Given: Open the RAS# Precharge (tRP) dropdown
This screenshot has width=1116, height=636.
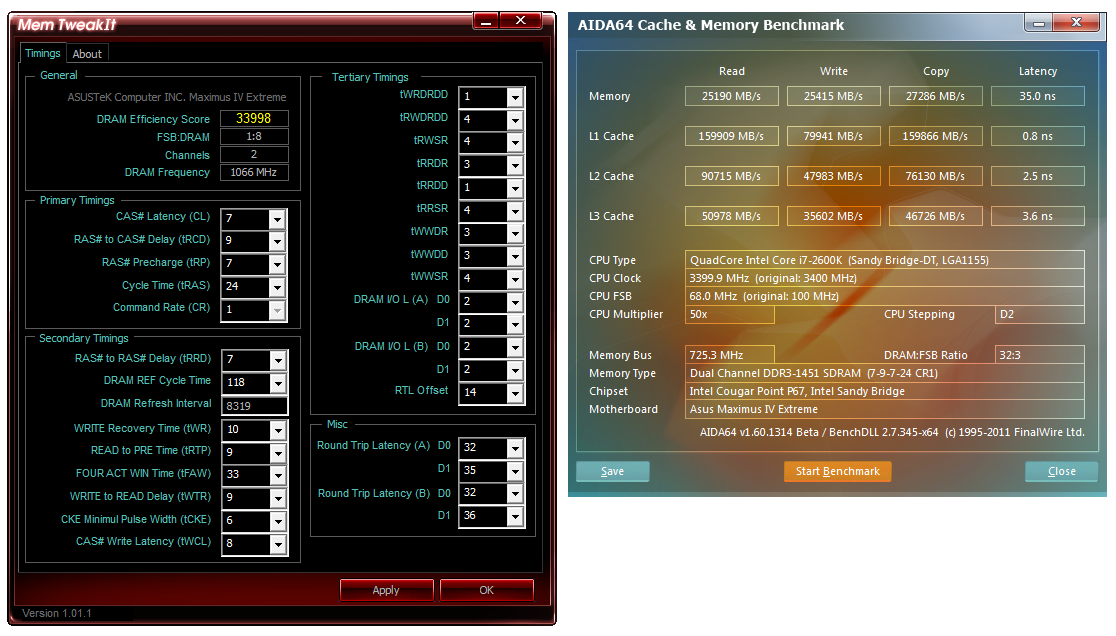Looking at the screenshot, I should coord(277,265).
